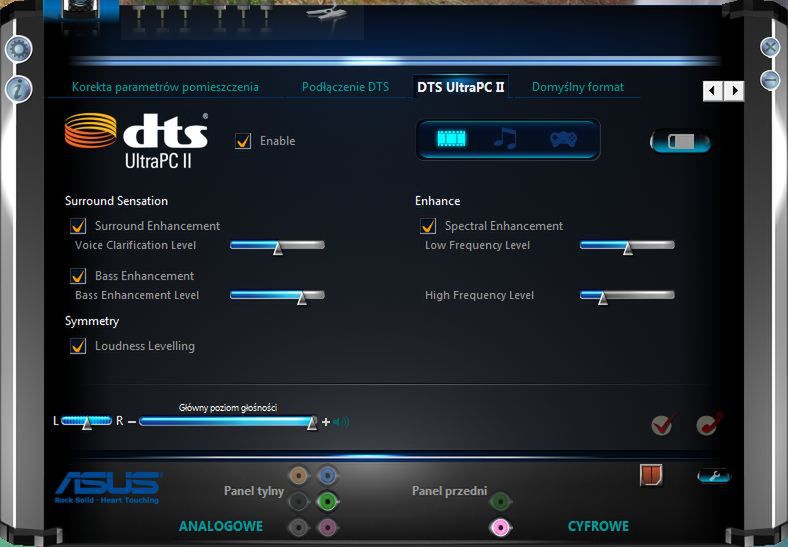Open the connector settings folder icon
Viewport: 788px width, 547px height.
tap(651, 475)
